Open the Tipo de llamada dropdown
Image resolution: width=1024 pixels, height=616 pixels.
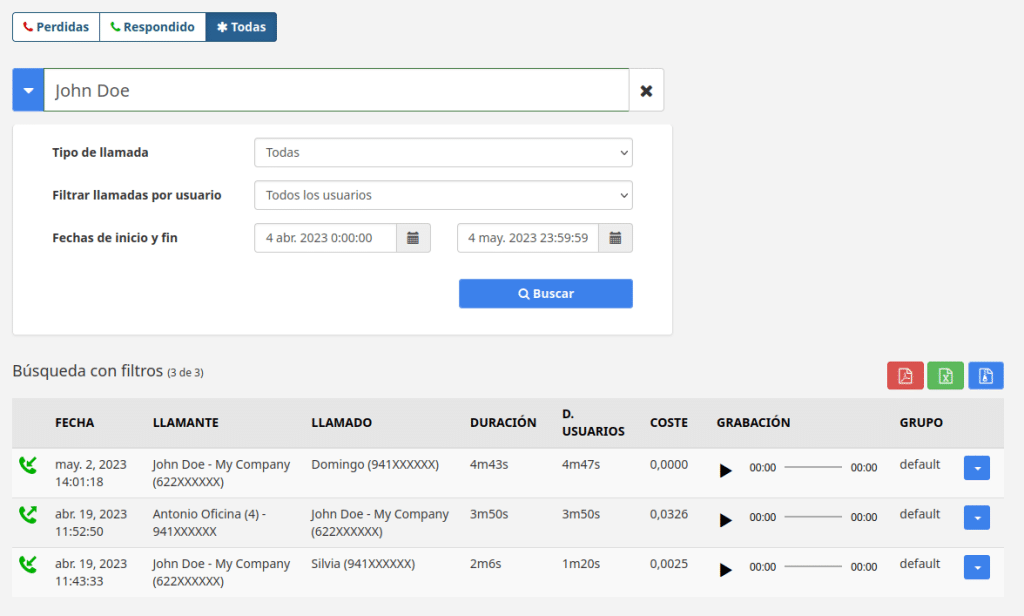click(443, 152)
